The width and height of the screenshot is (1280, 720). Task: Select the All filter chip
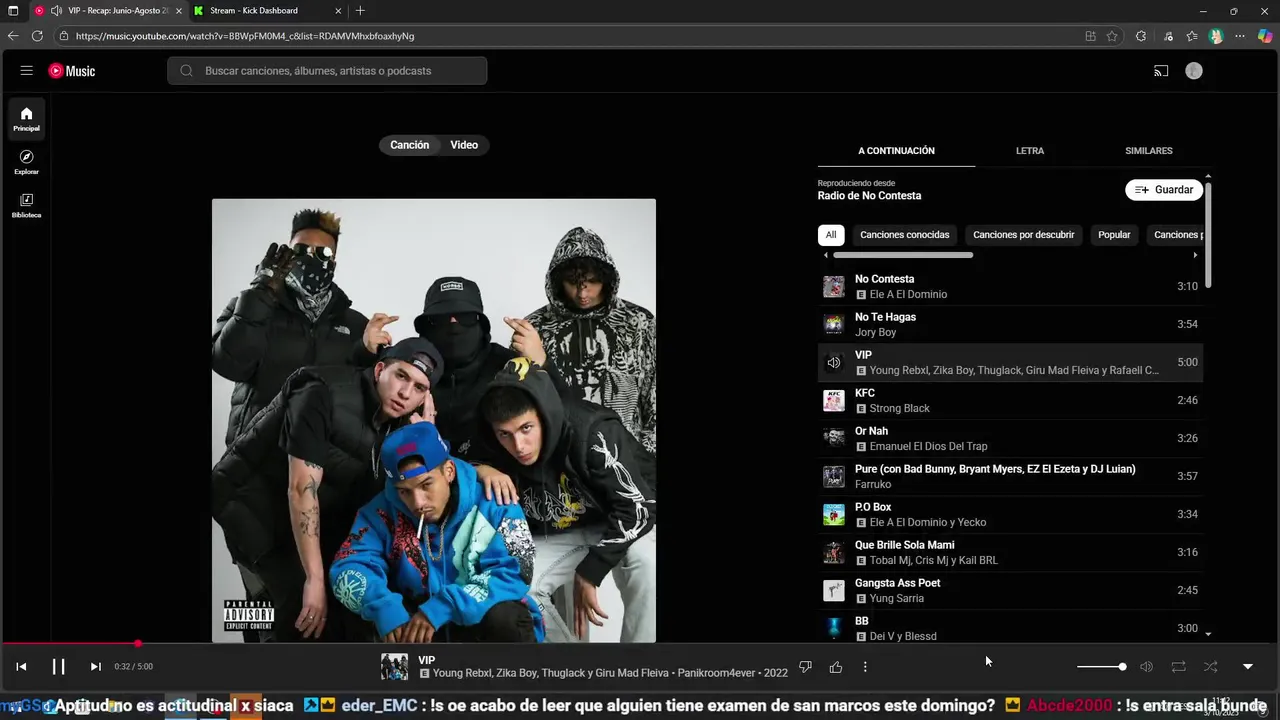click(x=830, y=235)
